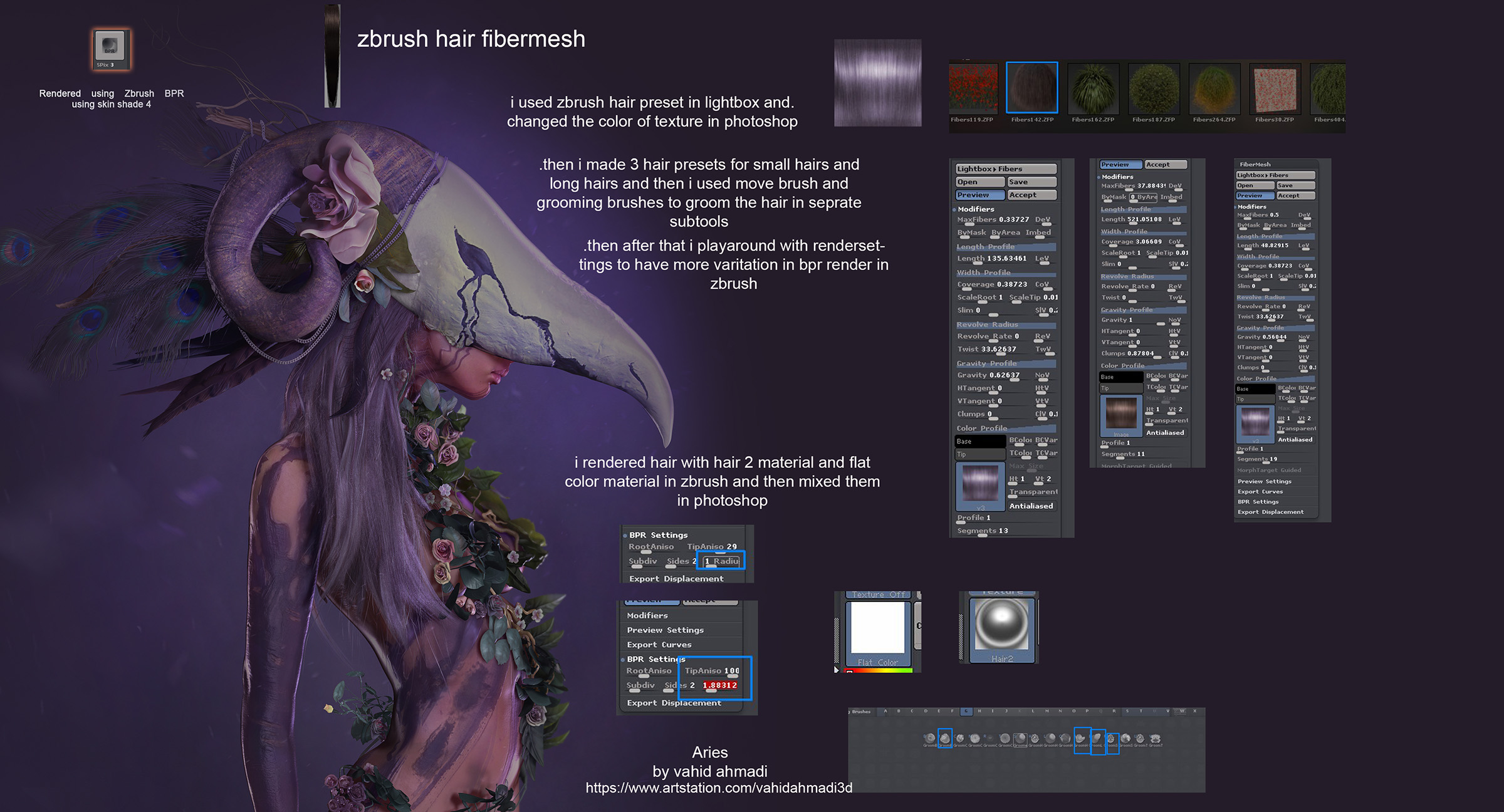Toggle Preview in the Length 135.63461 panel
1504x812 pixels.
point(980,195)
